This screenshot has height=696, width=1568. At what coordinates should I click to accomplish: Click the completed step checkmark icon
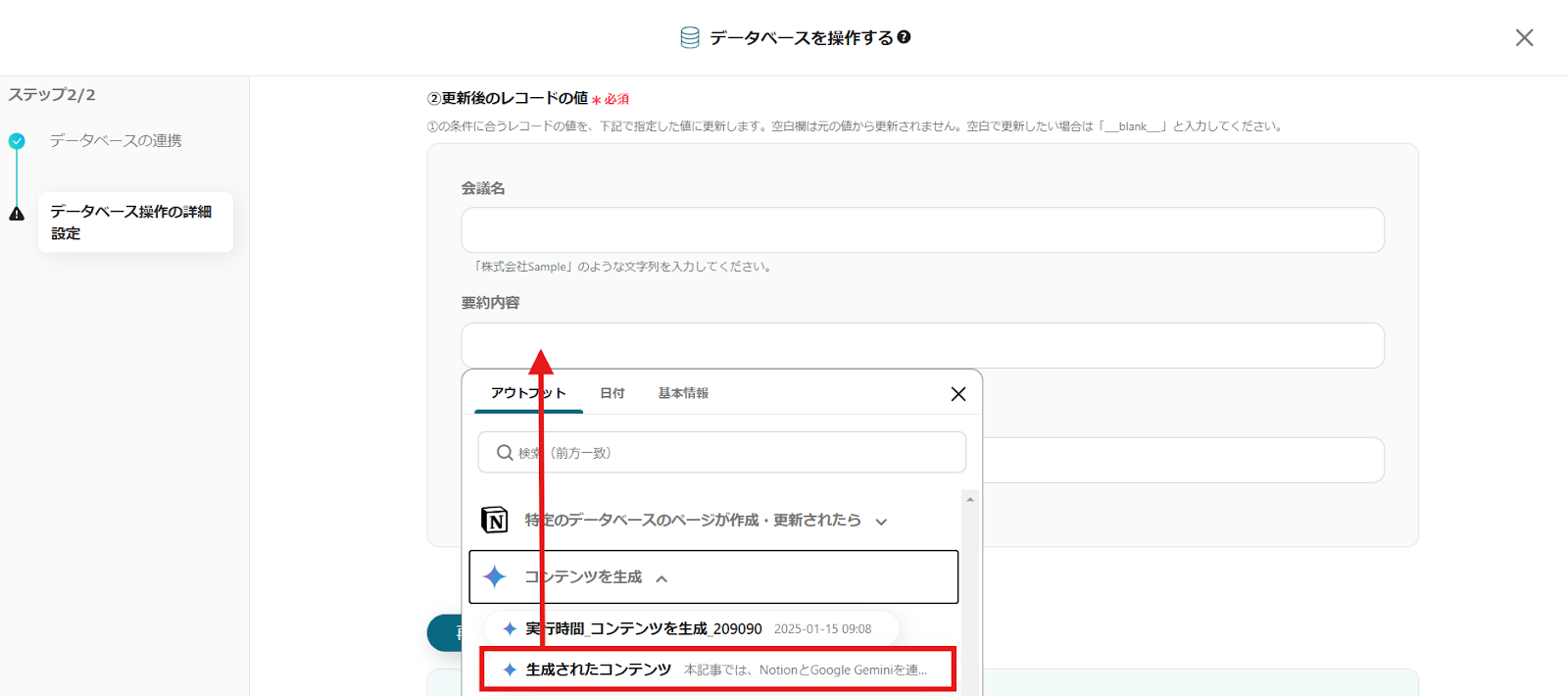coord(17,141)
